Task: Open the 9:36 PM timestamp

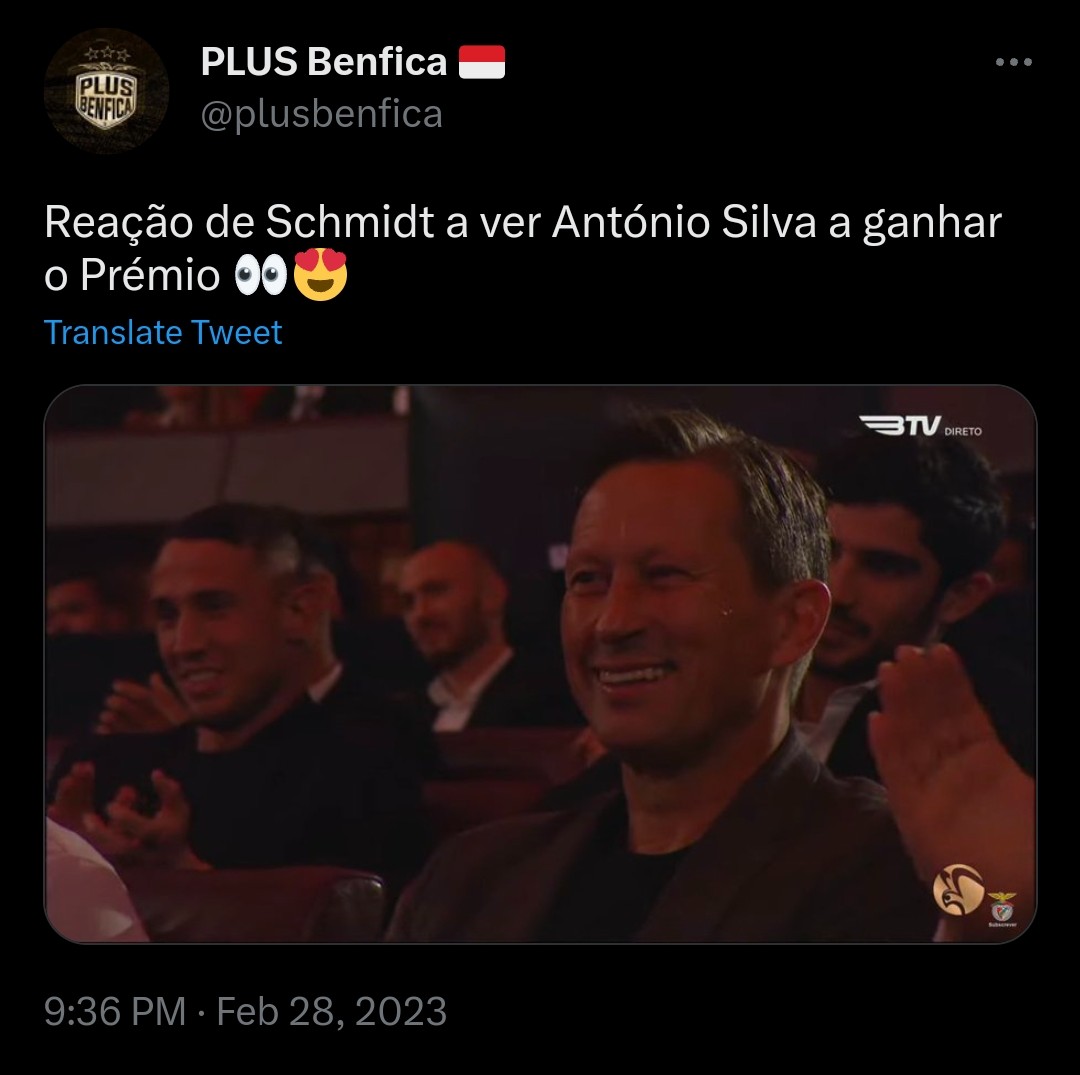Action: pyautogui.click(x=115, y=1011)
